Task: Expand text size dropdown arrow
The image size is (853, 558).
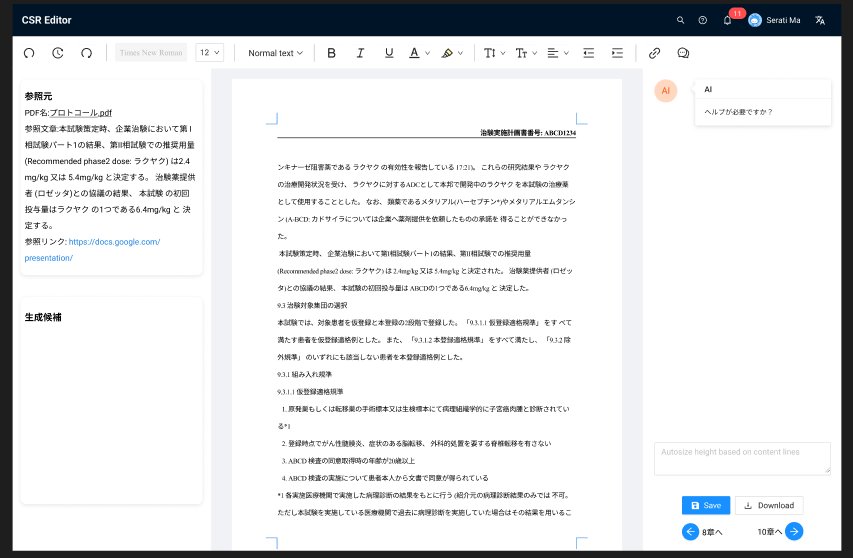Action: [x=534, y=53]
